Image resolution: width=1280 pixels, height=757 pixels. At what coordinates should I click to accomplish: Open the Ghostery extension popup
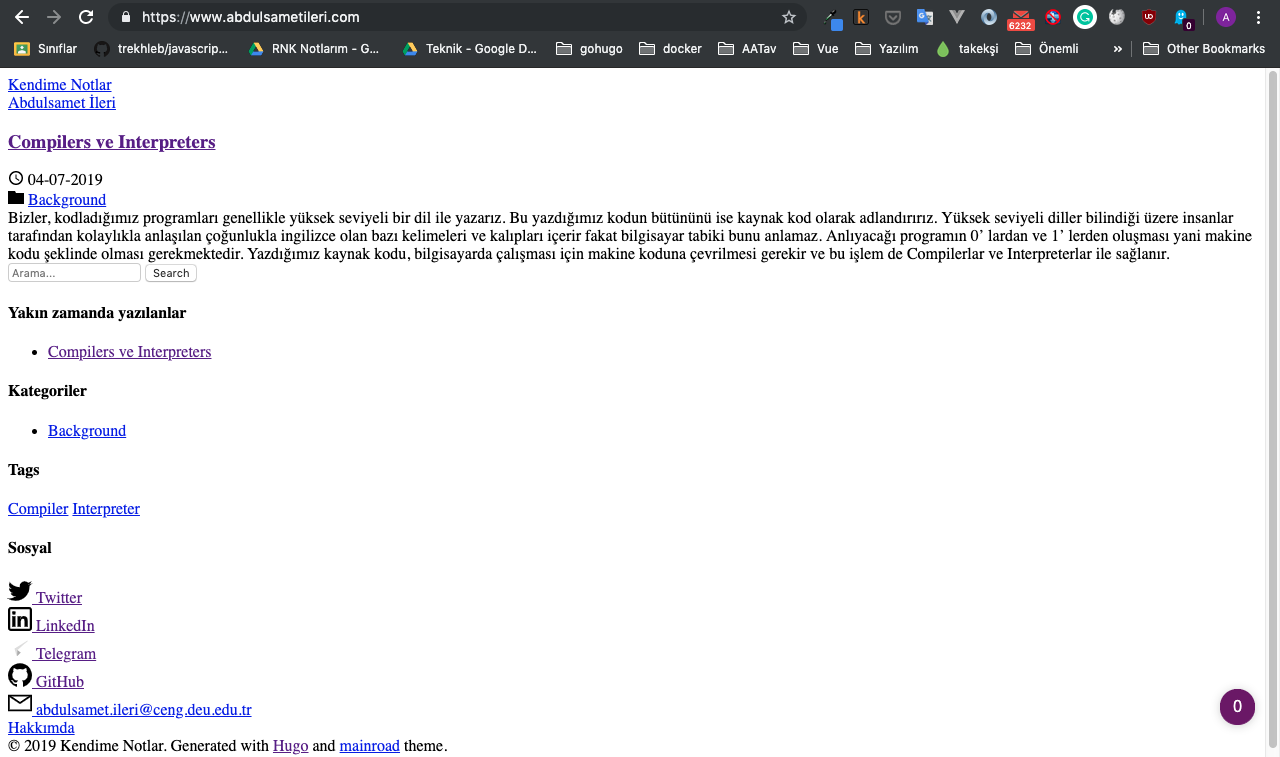coord(1182,17)
